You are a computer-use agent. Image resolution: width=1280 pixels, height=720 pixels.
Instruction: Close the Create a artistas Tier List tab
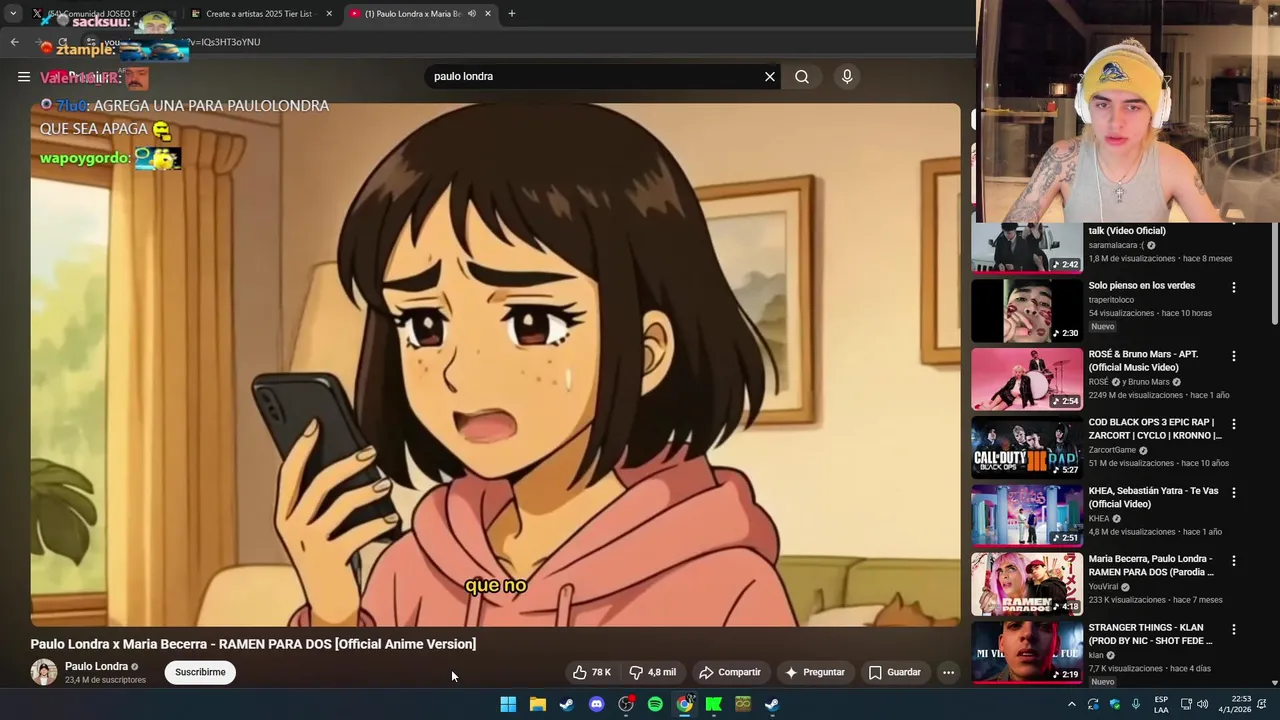pyautogui.click(x=329, y=14)
